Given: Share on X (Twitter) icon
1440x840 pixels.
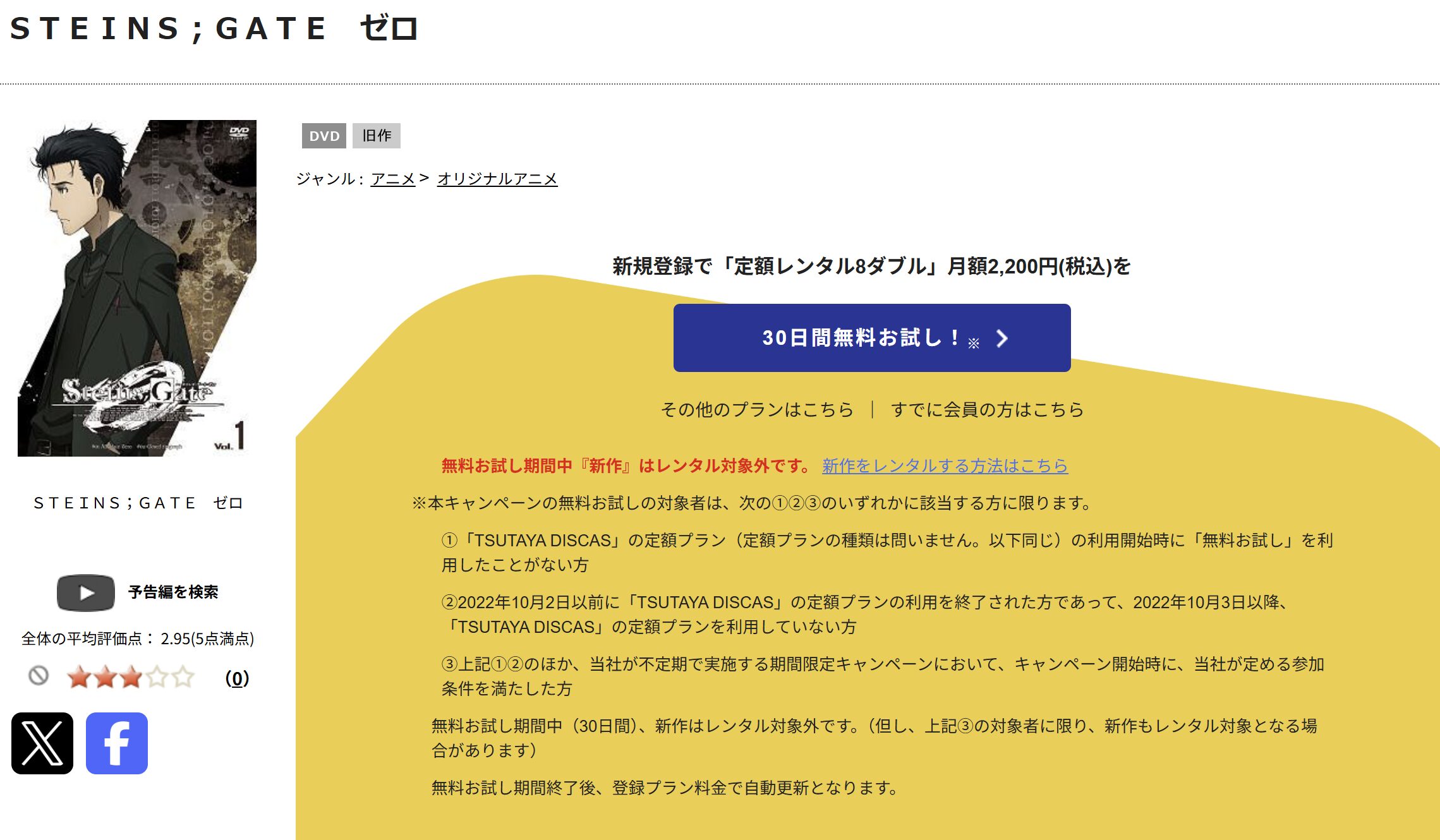Looking at the screenshot, I should (42, 743).
